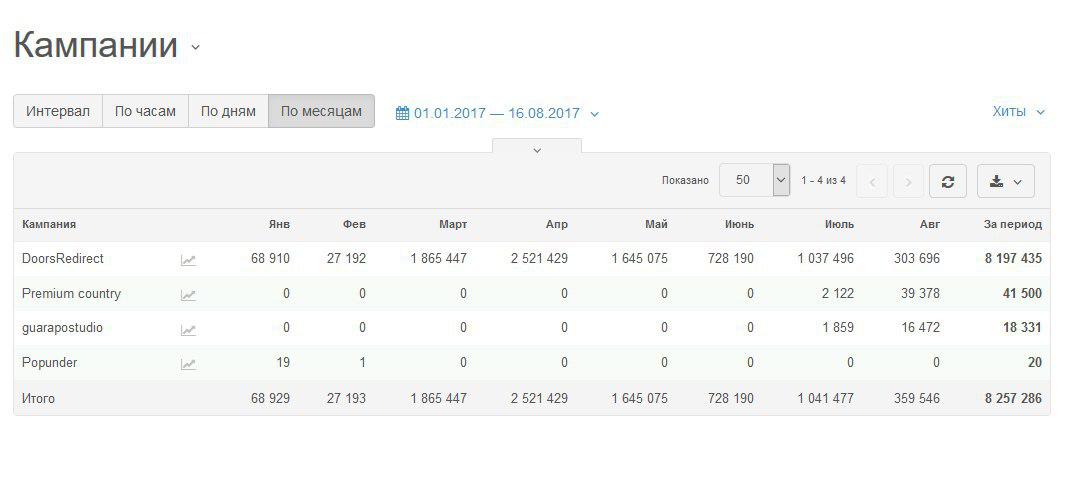Screen dimensions: 1075x487
Task: Open chart for Popunder campaign
Action: point(188,364)
